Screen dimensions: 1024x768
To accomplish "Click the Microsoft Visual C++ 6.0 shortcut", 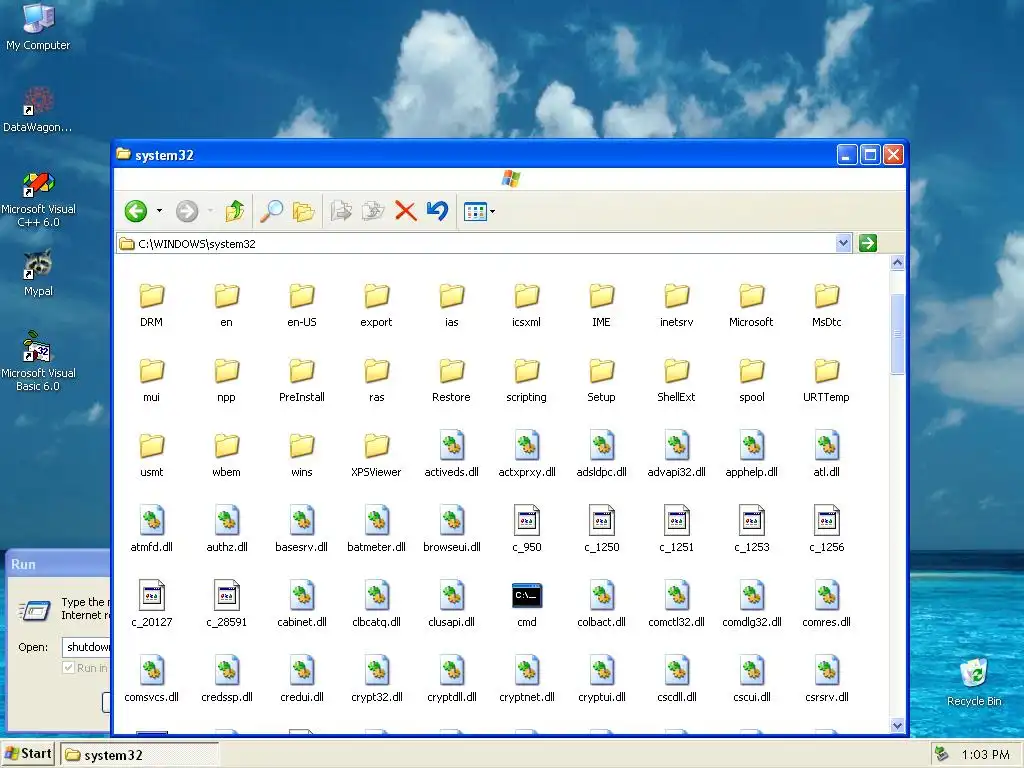I will pyautogui.click(x=38, y=199).
